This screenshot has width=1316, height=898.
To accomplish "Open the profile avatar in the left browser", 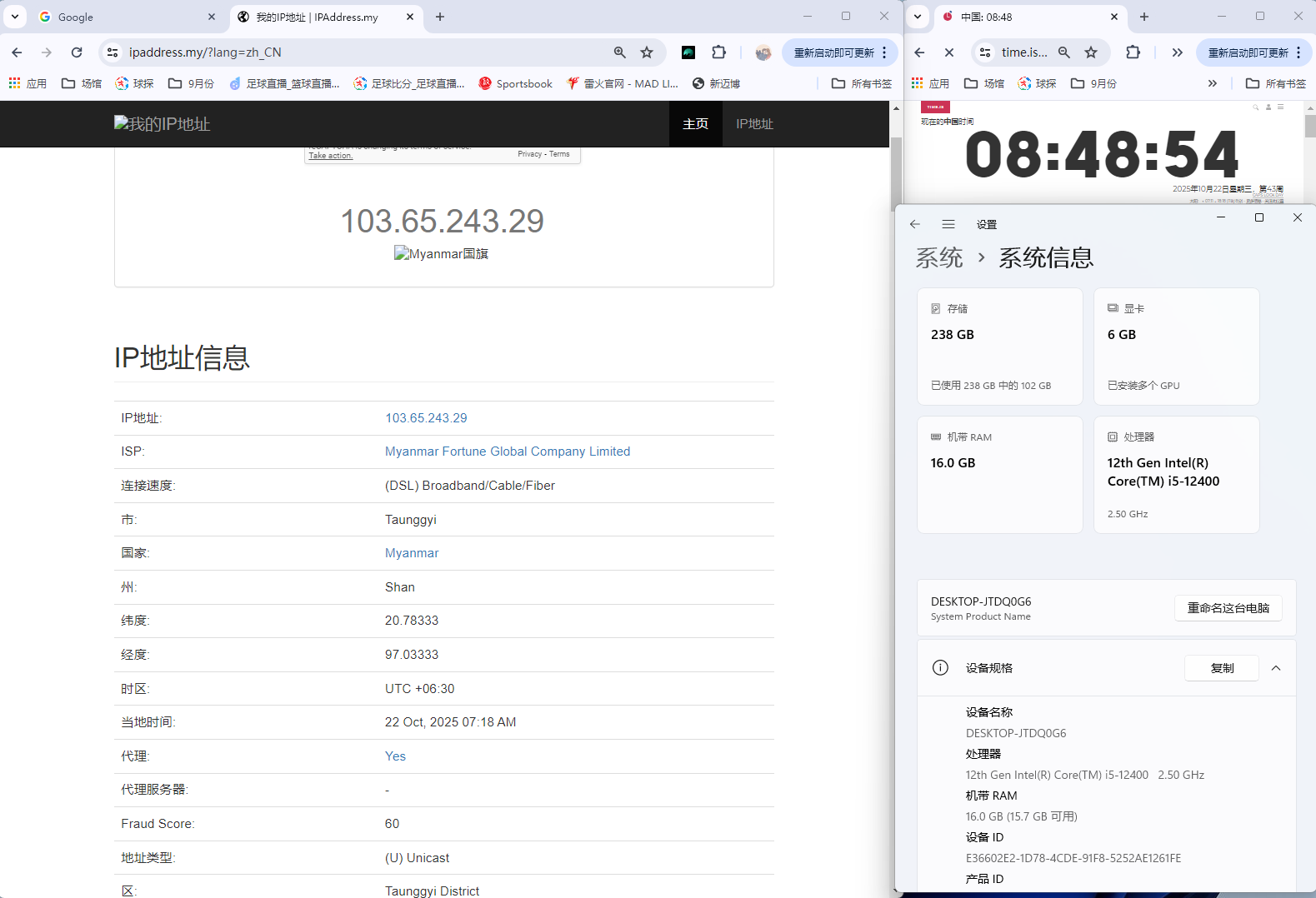I will pyautogui.click(x=763, y=52).
